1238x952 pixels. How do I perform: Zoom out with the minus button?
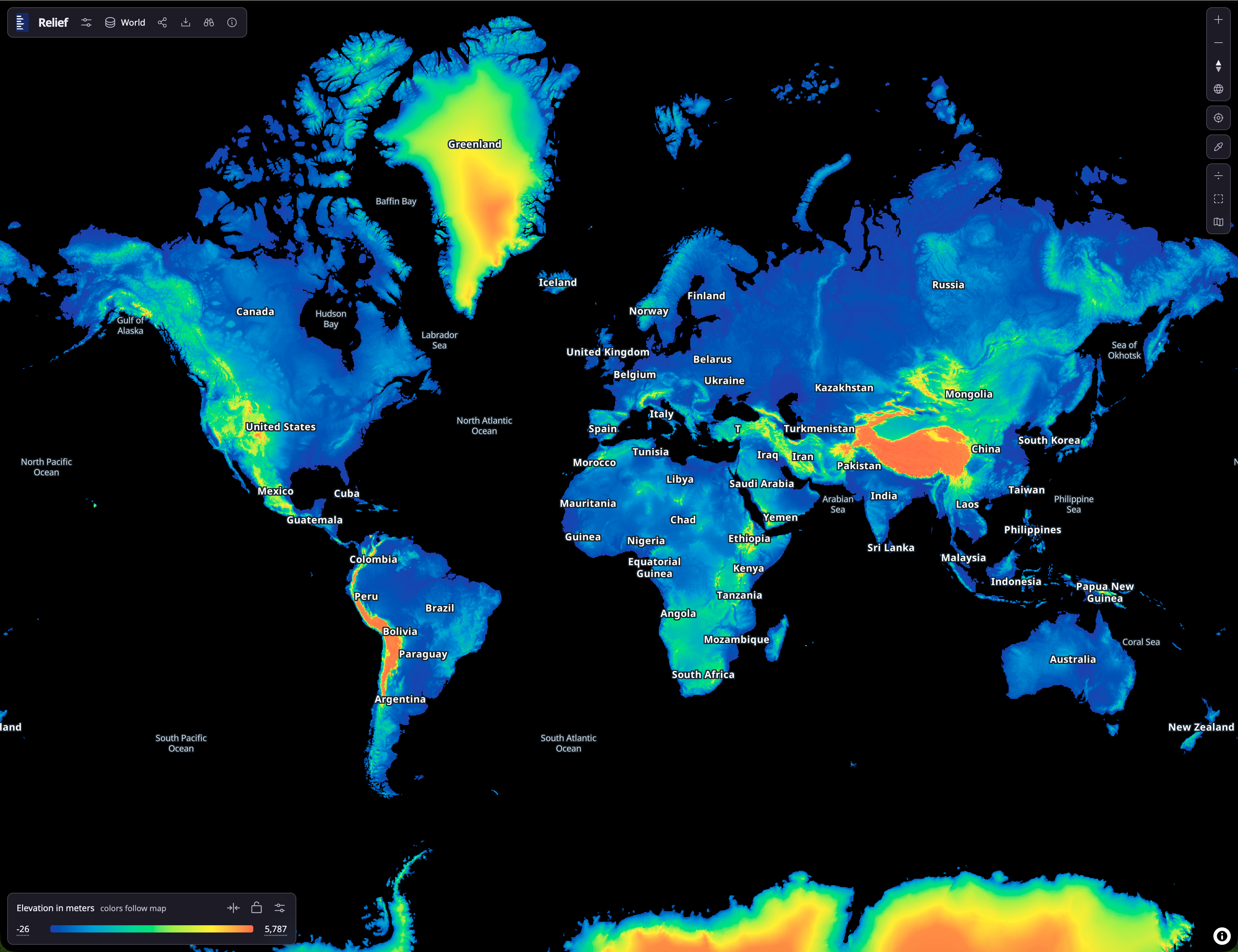(x=1218, y=43)
